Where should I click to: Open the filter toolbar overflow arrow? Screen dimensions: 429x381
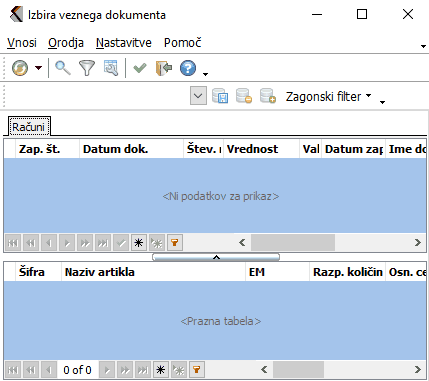382,102
